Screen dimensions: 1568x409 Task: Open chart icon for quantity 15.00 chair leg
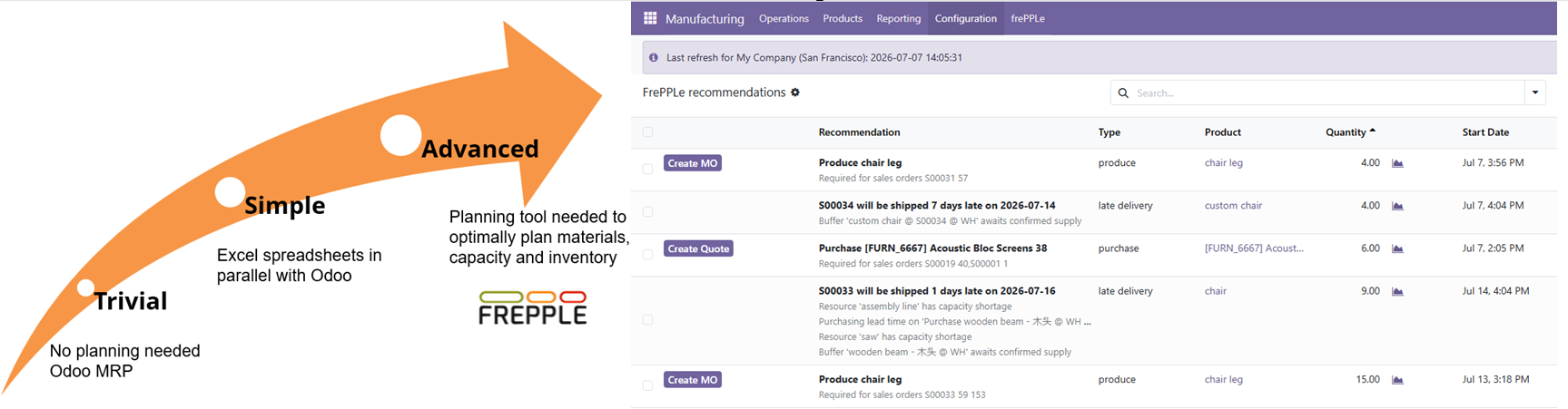point(1397,380)
